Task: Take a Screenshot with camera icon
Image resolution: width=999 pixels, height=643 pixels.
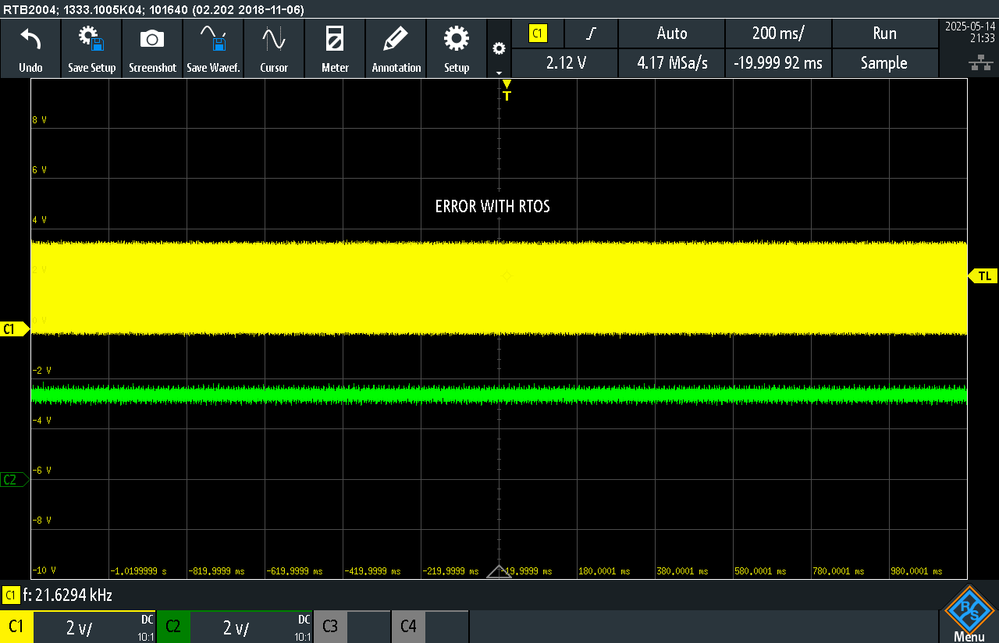Action: (152, 49)
